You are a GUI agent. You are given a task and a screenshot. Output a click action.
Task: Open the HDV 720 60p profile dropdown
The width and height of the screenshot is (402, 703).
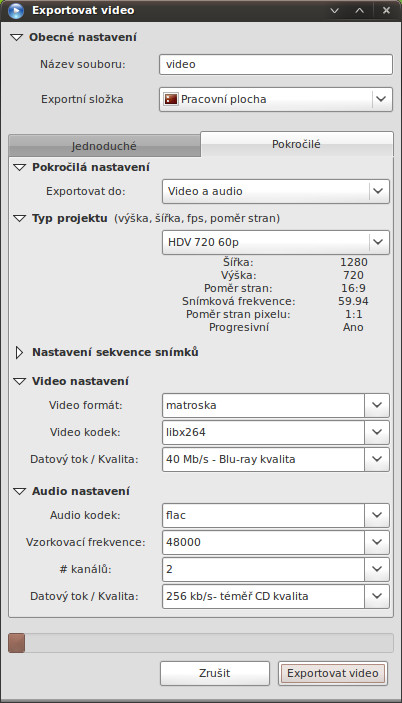(x=276, y=242)
